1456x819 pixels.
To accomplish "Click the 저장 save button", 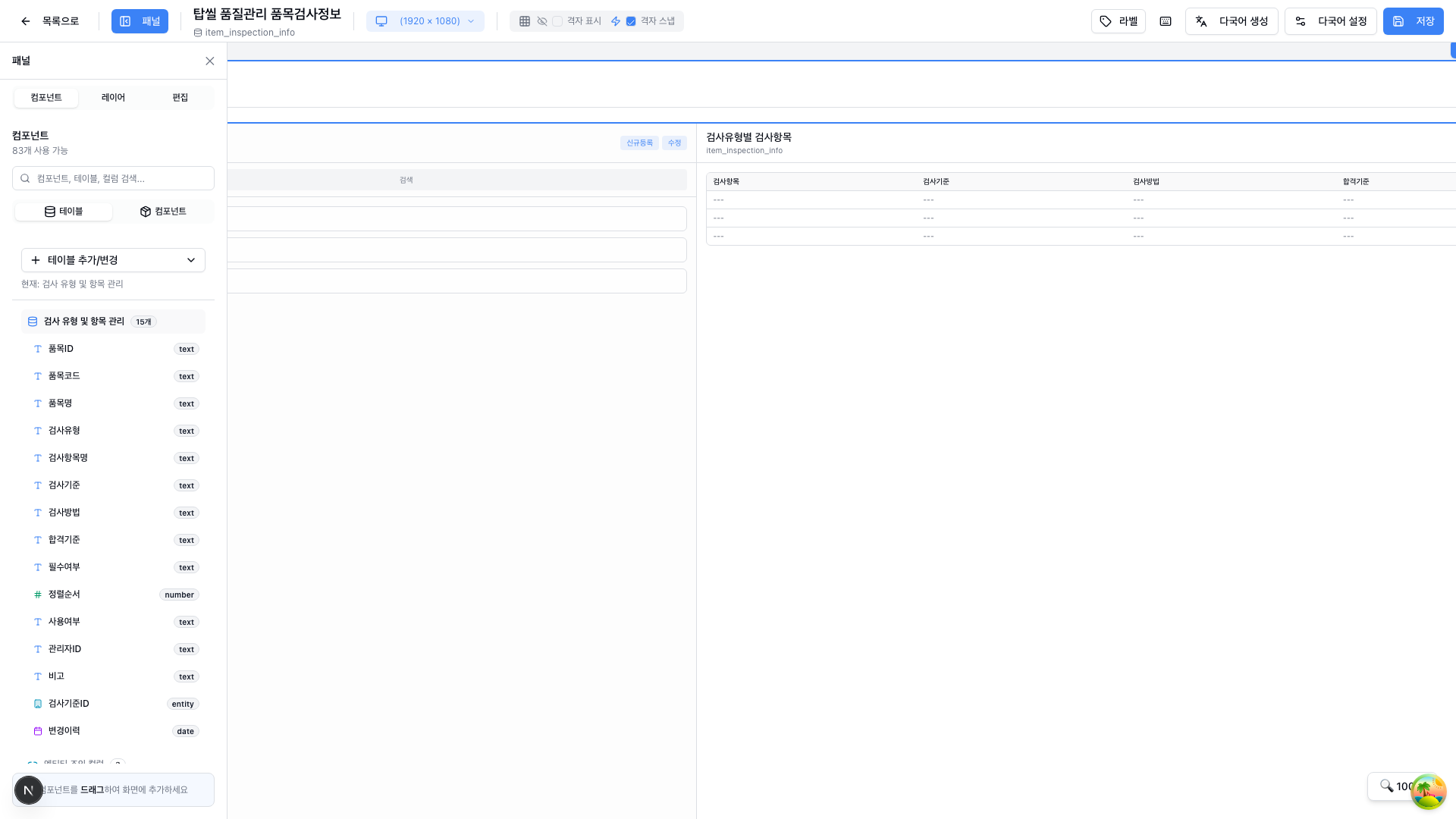I will [1413, 21].
